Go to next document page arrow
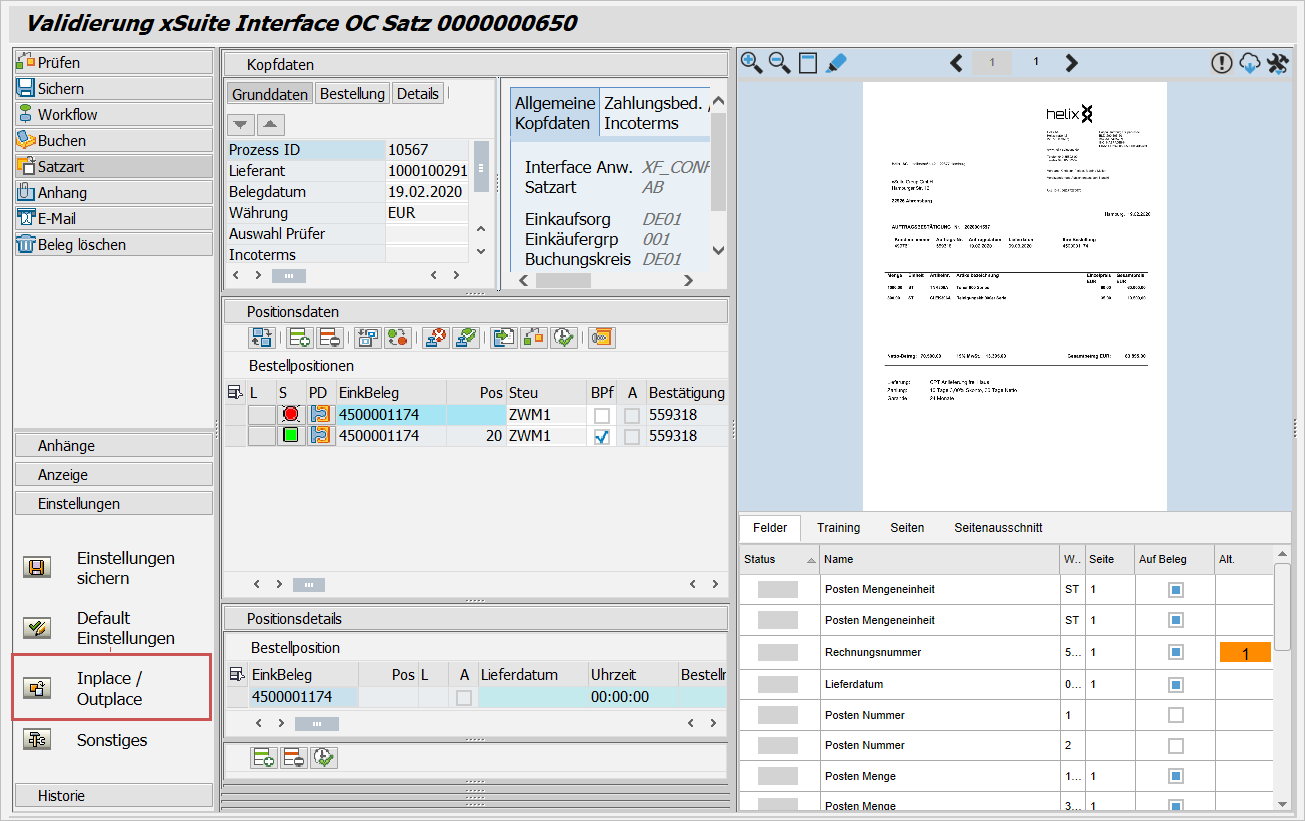 (1071, 63)
